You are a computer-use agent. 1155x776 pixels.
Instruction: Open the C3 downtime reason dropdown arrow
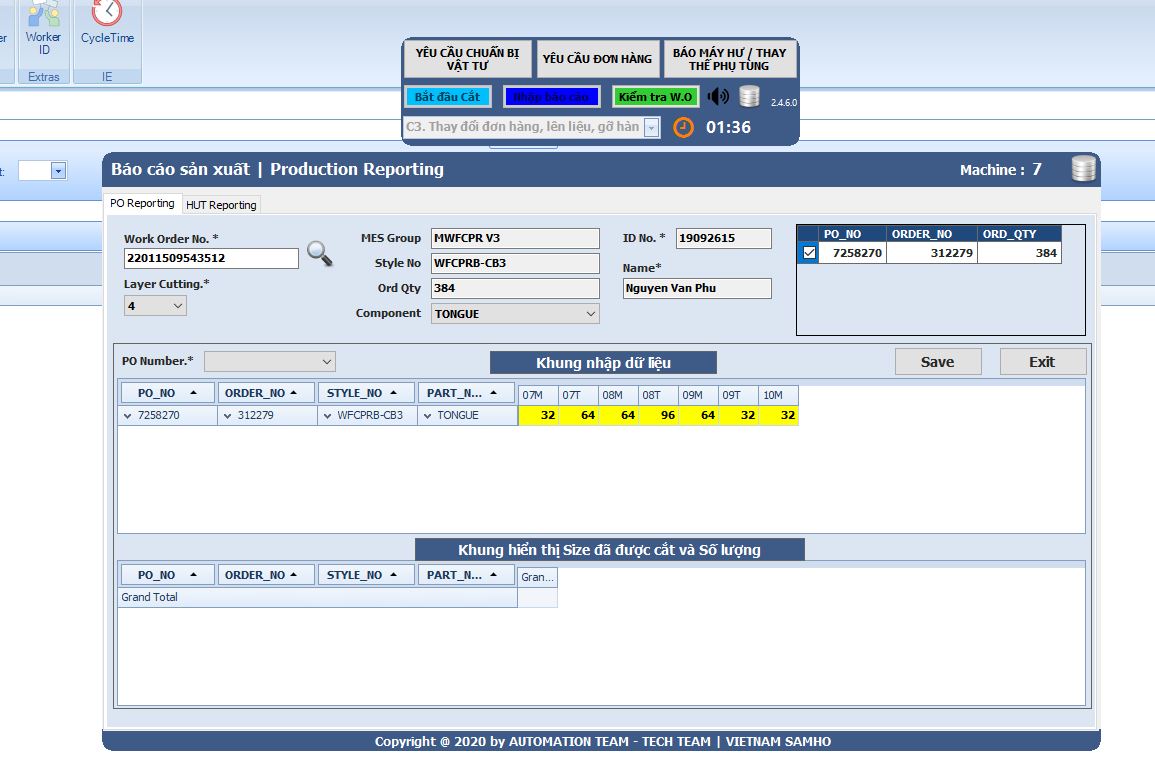pos(651,128)
